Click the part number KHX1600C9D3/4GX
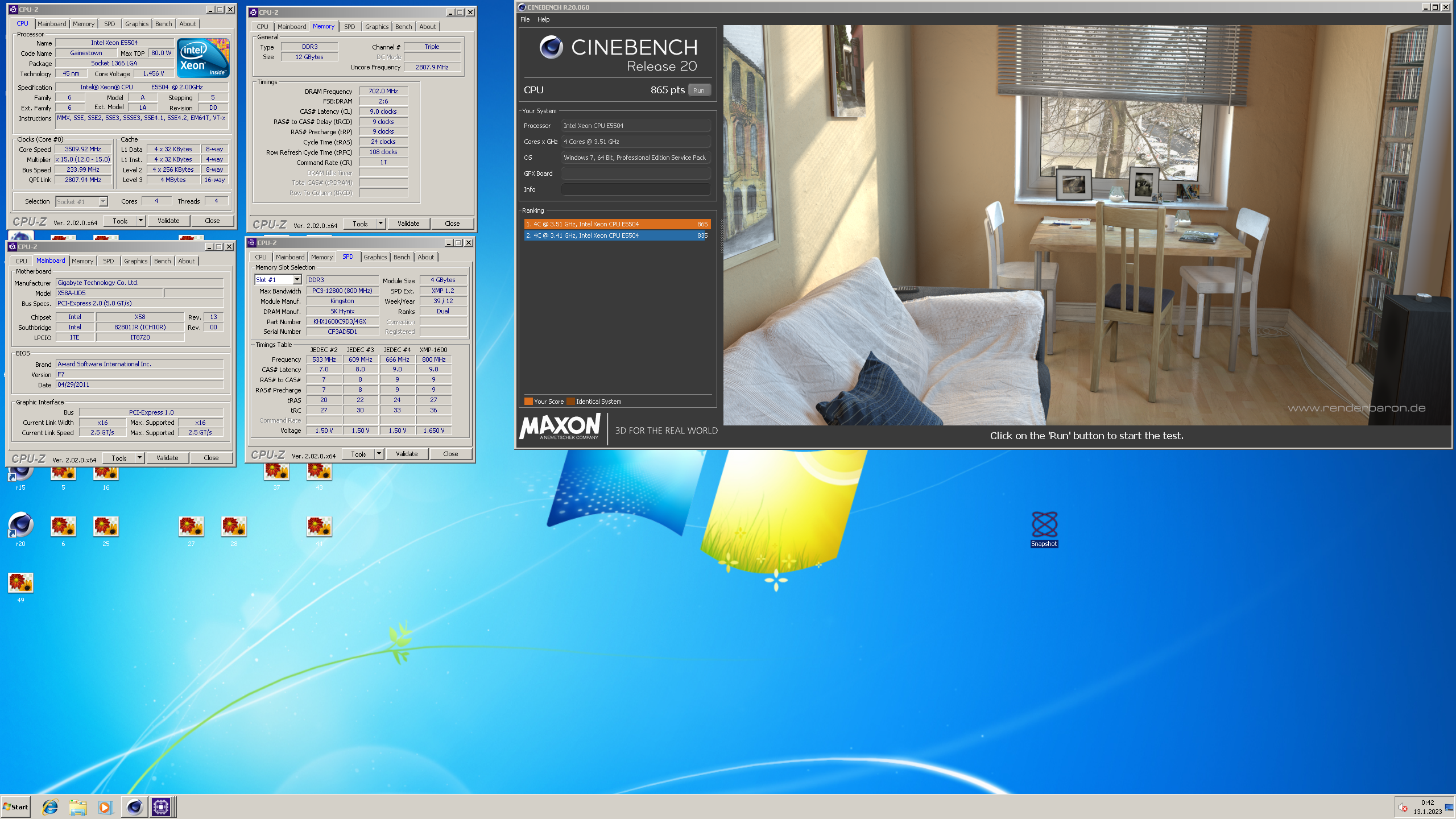 [342, 321]
